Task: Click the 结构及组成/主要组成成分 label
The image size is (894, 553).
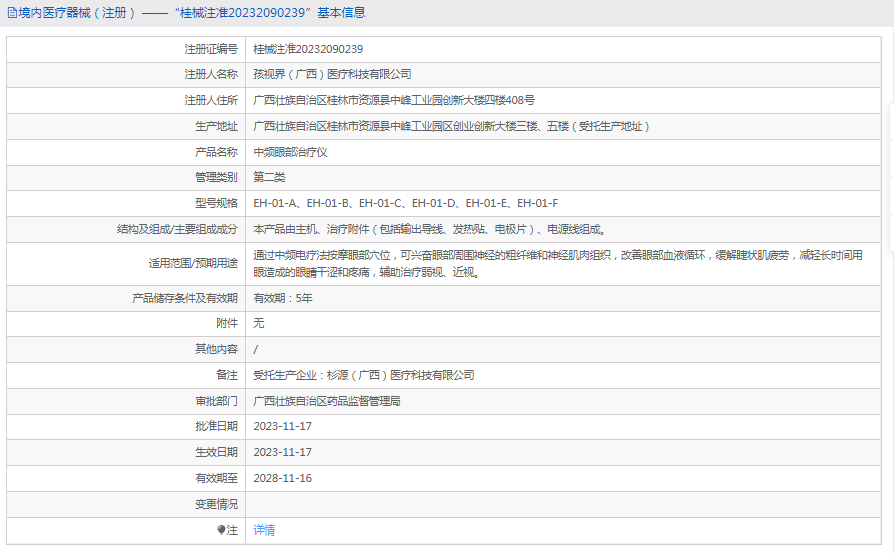Action: 177,229
